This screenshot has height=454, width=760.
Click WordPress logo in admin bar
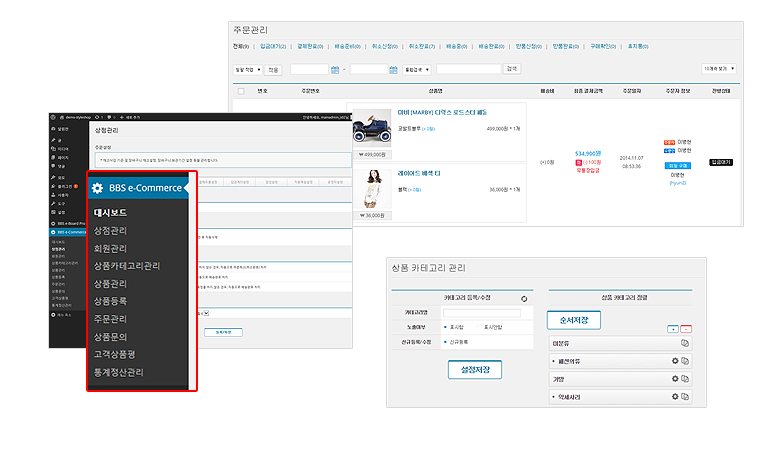(x=53, y=117)
